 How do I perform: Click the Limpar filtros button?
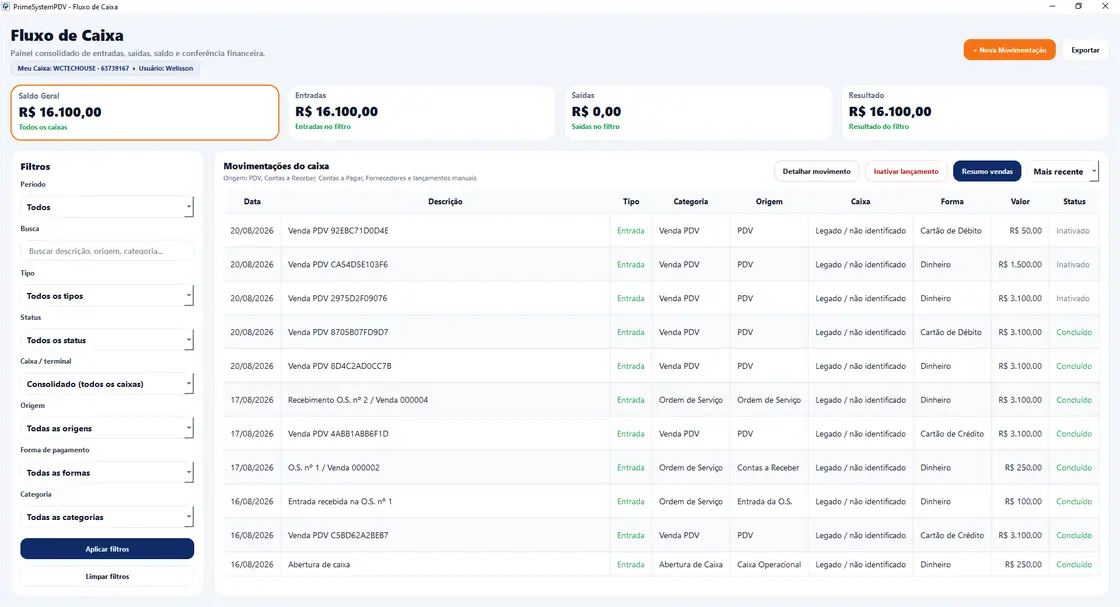(107, 576)
